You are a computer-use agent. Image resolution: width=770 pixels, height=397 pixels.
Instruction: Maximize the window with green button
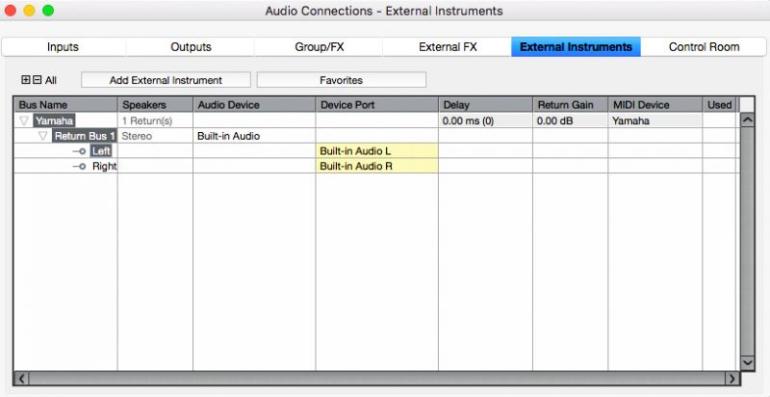(x=48, y=10)
